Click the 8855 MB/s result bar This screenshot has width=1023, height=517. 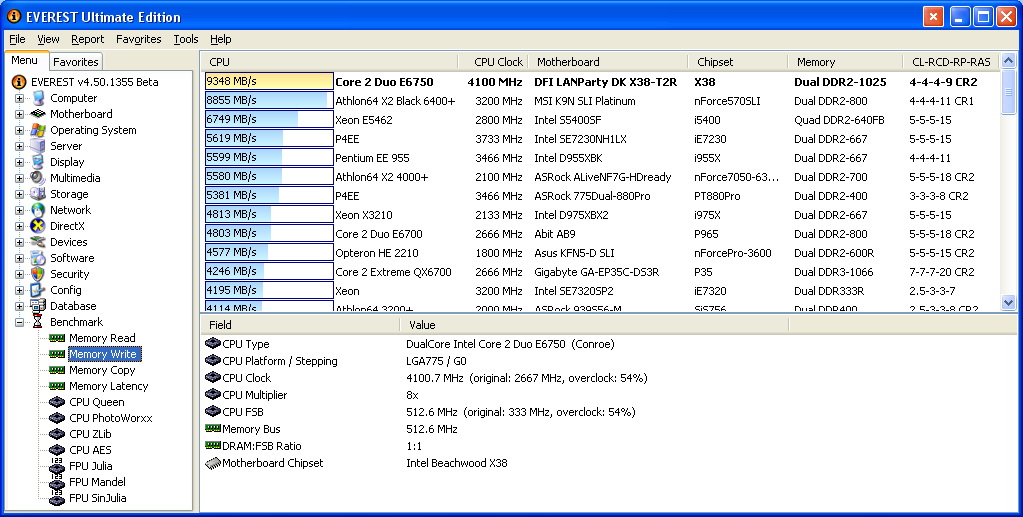(269, 101)
